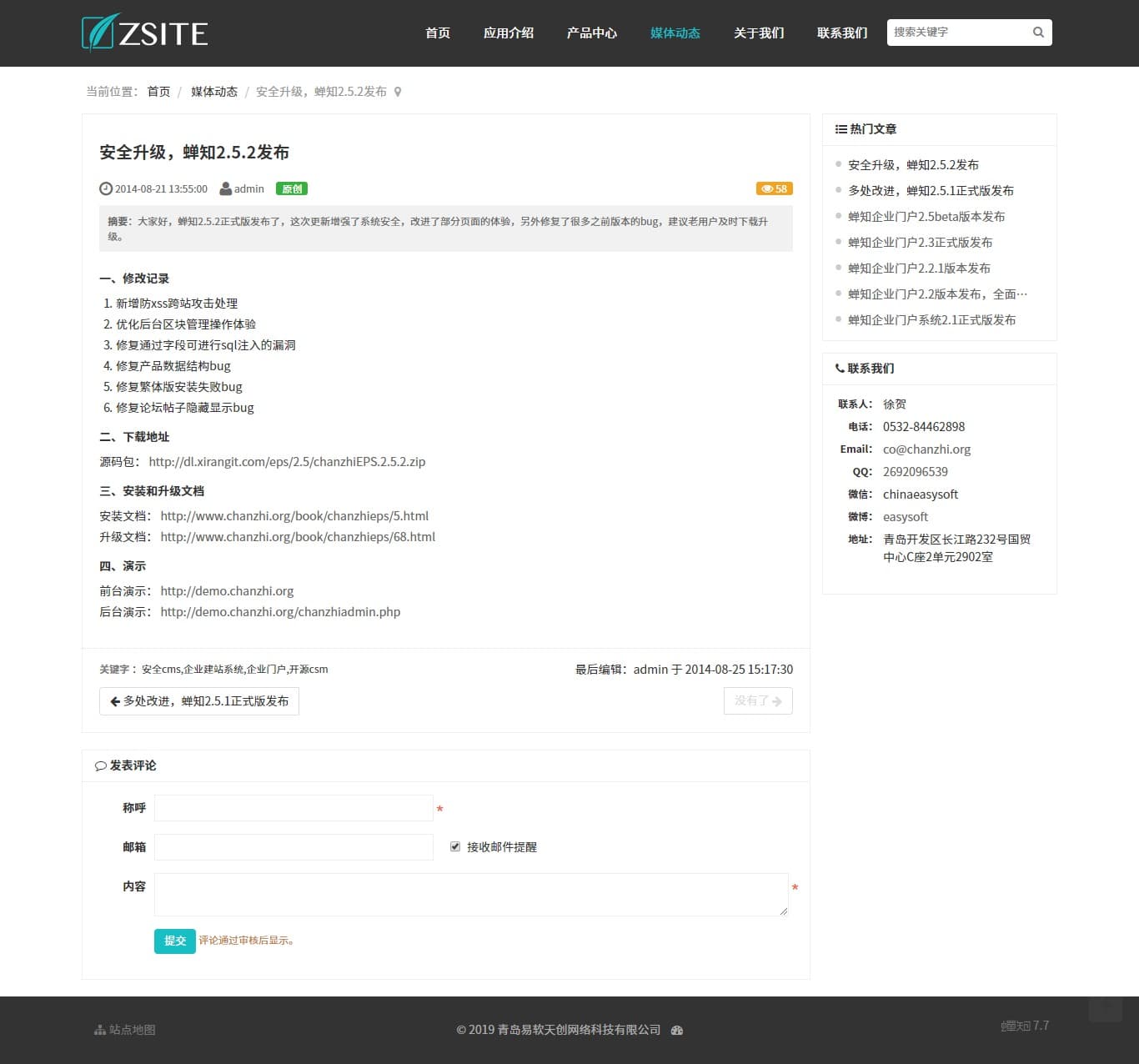Click the QQ number 2692096539
Viewport: 1139px width, 1064px height.
click(916, 472)
